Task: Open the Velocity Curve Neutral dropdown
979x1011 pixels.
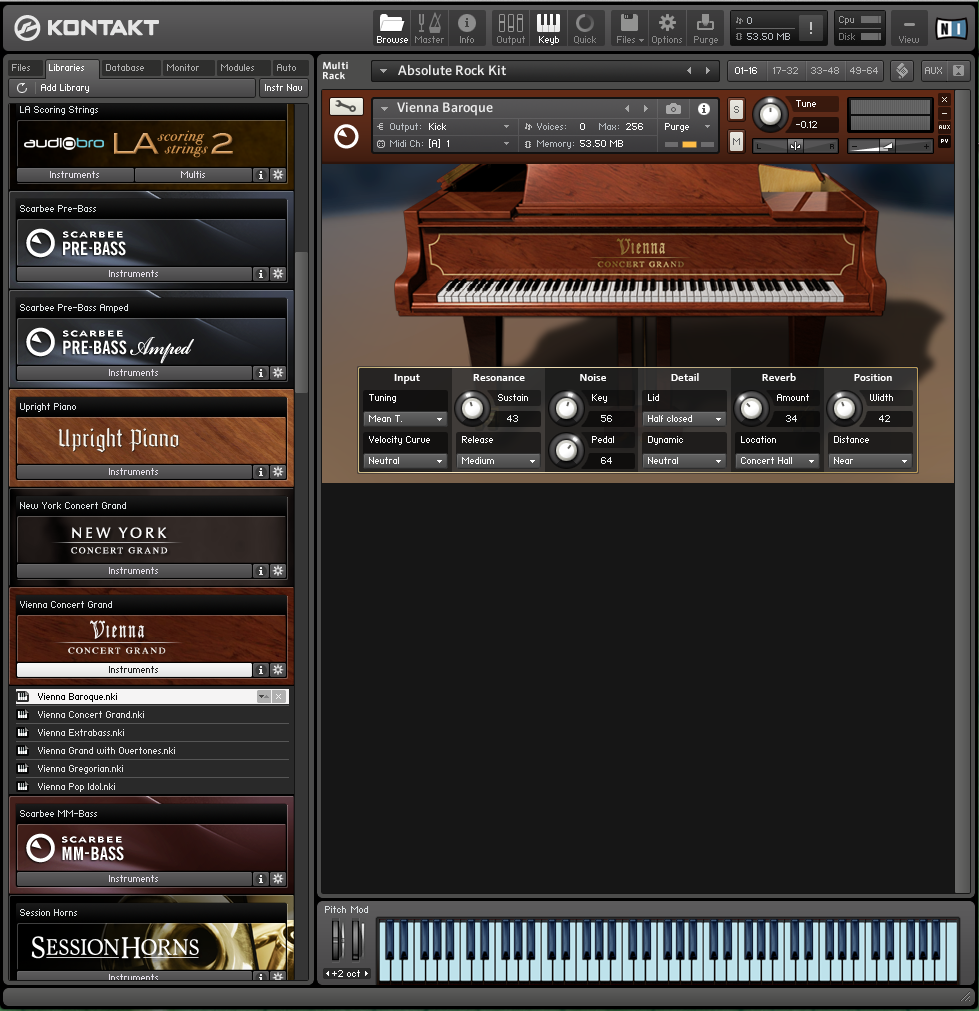Action: [405, 461]
